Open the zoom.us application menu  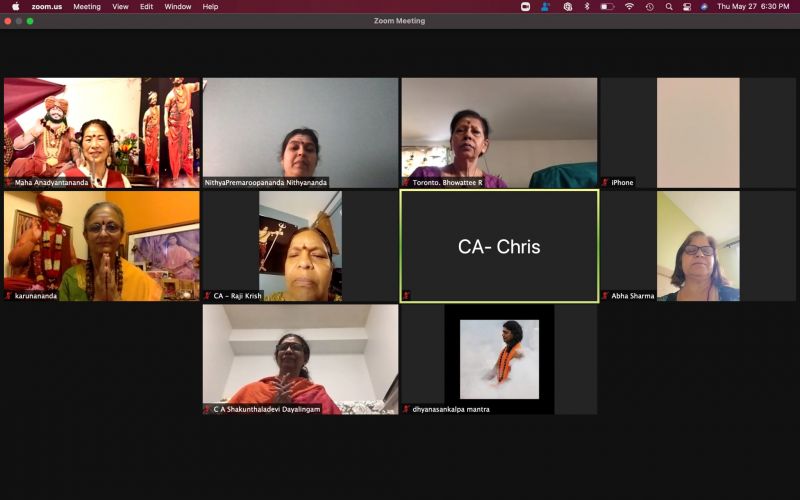[x=45, y=6]
